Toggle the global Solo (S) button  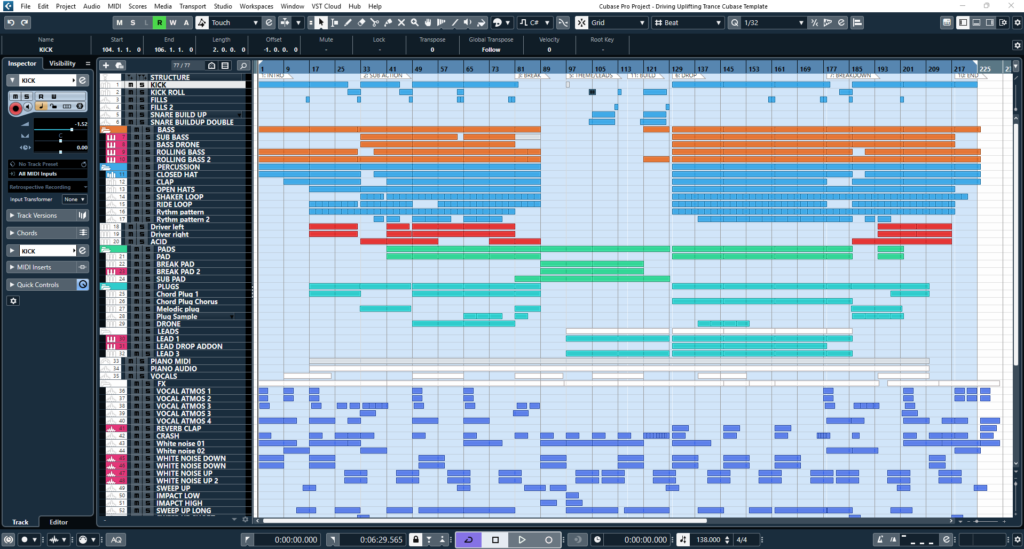tap(133, 22)
